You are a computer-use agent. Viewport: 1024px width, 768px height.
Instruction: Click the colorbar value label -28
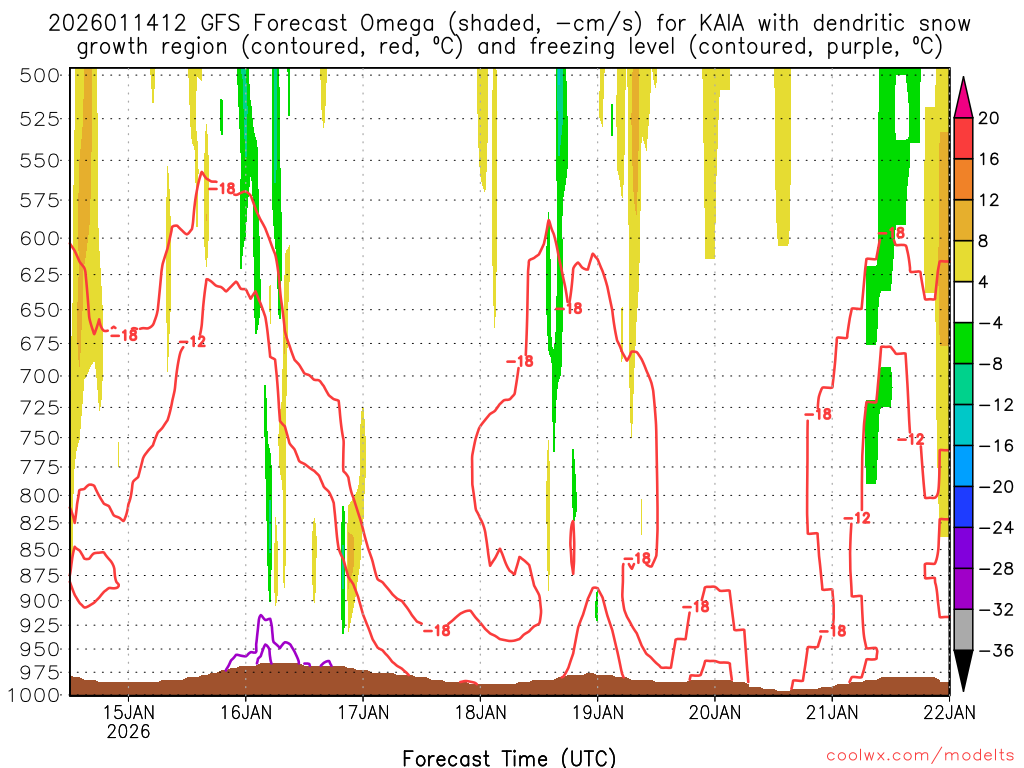coord(996,569)
